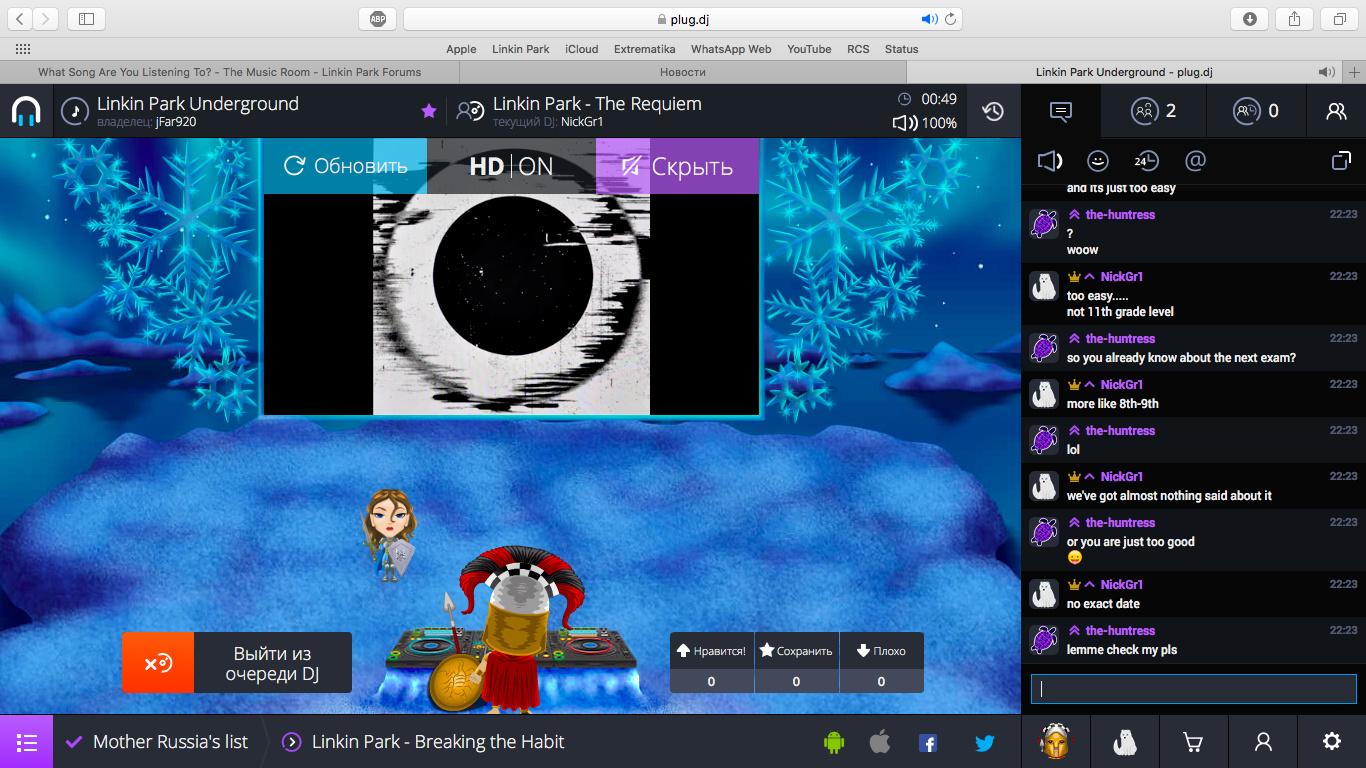
Task: Pop out chat window icon
Action: [1341, 161]
